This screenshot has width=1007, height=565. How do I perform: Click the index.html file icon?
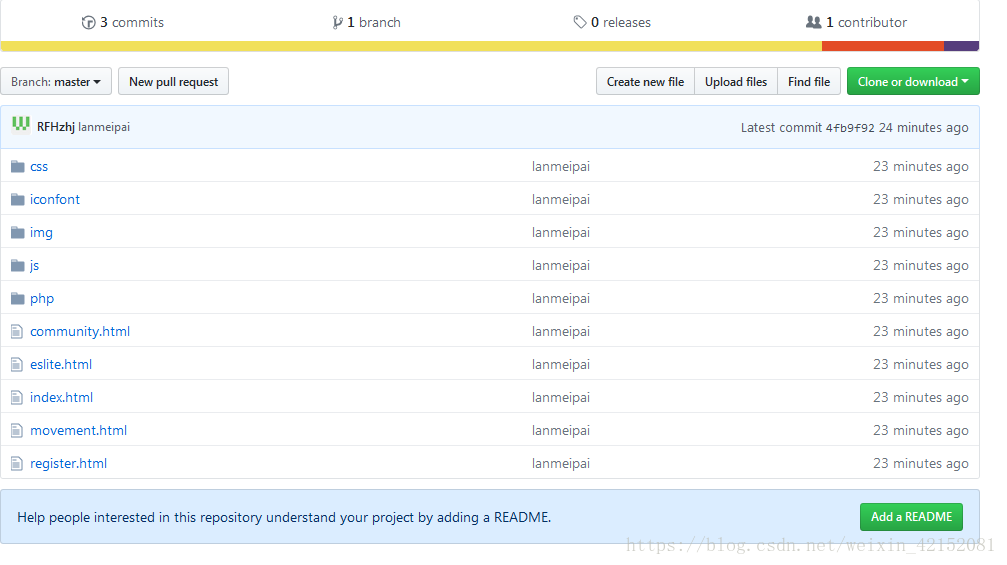[17, 398]
